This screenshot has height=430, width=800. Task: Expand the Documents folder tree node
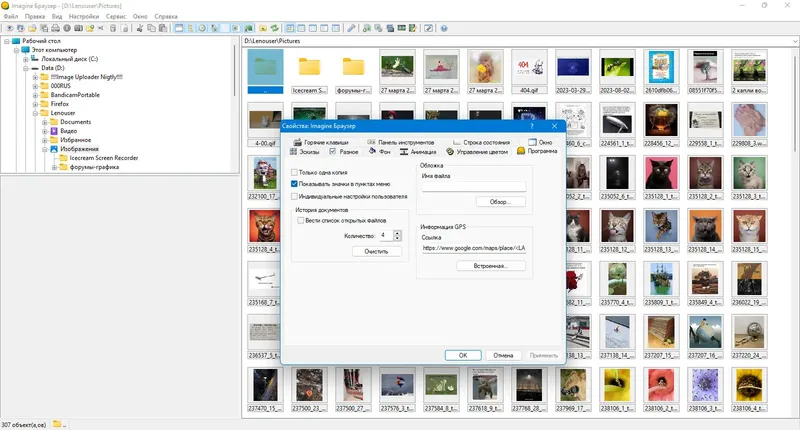(45, 122)
